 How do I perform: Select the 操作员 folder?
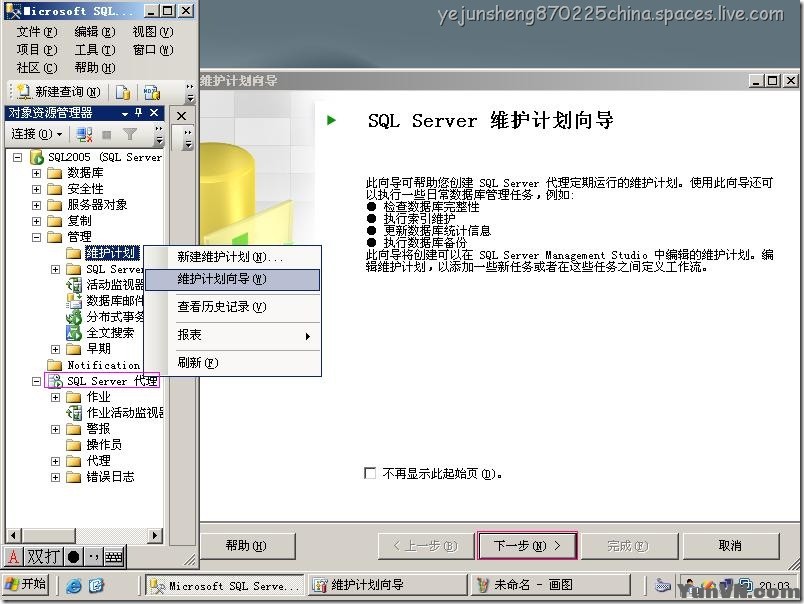(x=94, y=445)
